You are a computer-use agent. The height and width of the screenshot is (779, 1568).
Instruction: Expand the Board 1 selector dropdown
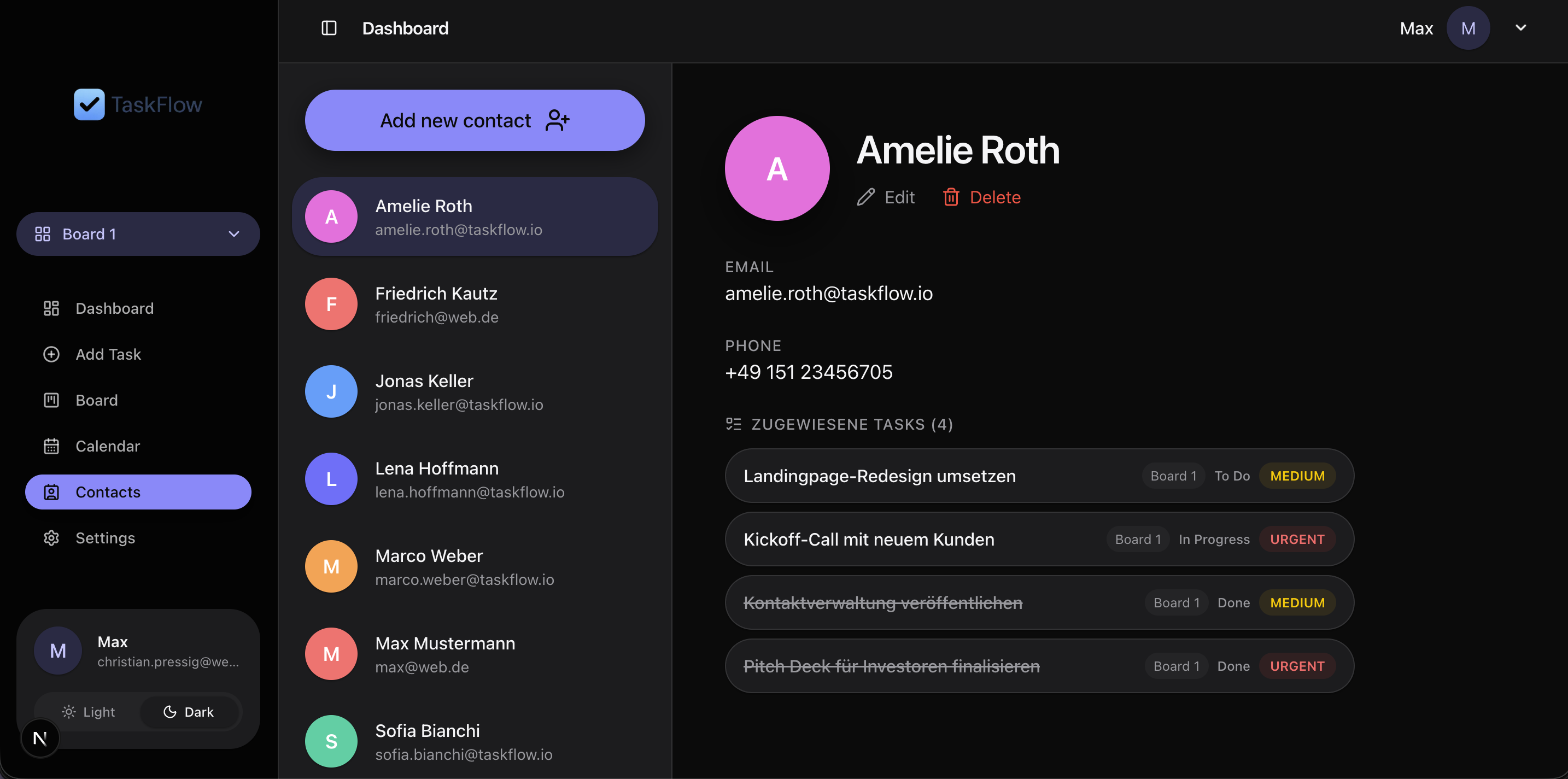point(138,234)
